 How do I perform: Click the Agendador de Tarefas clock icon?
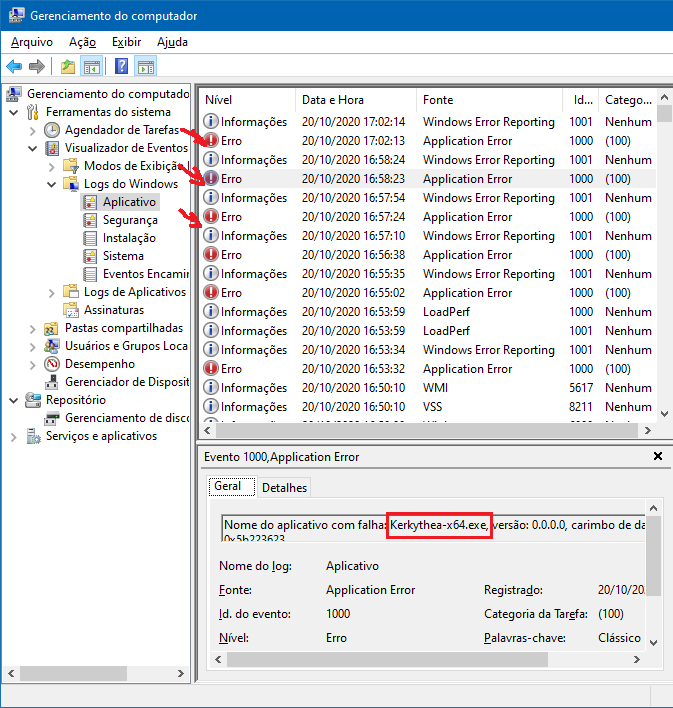coord(52,130)
